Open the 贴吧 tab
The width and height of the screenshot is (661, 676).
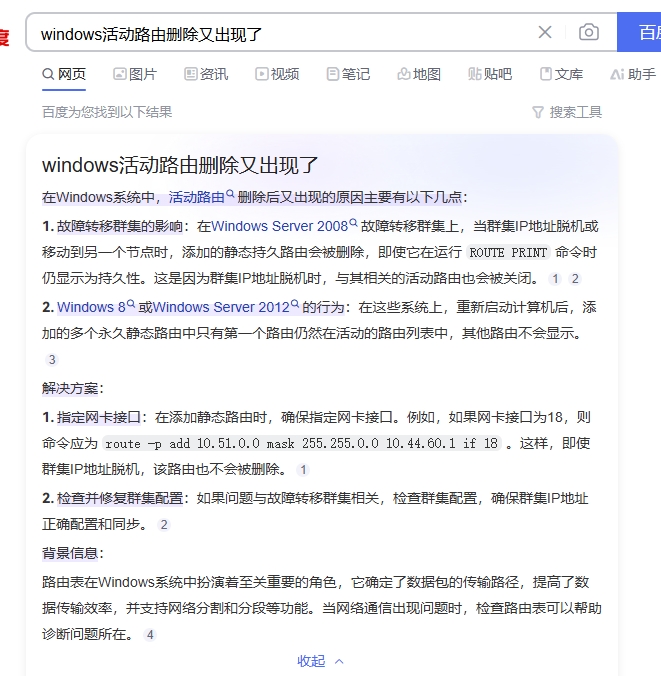(490, 74)
